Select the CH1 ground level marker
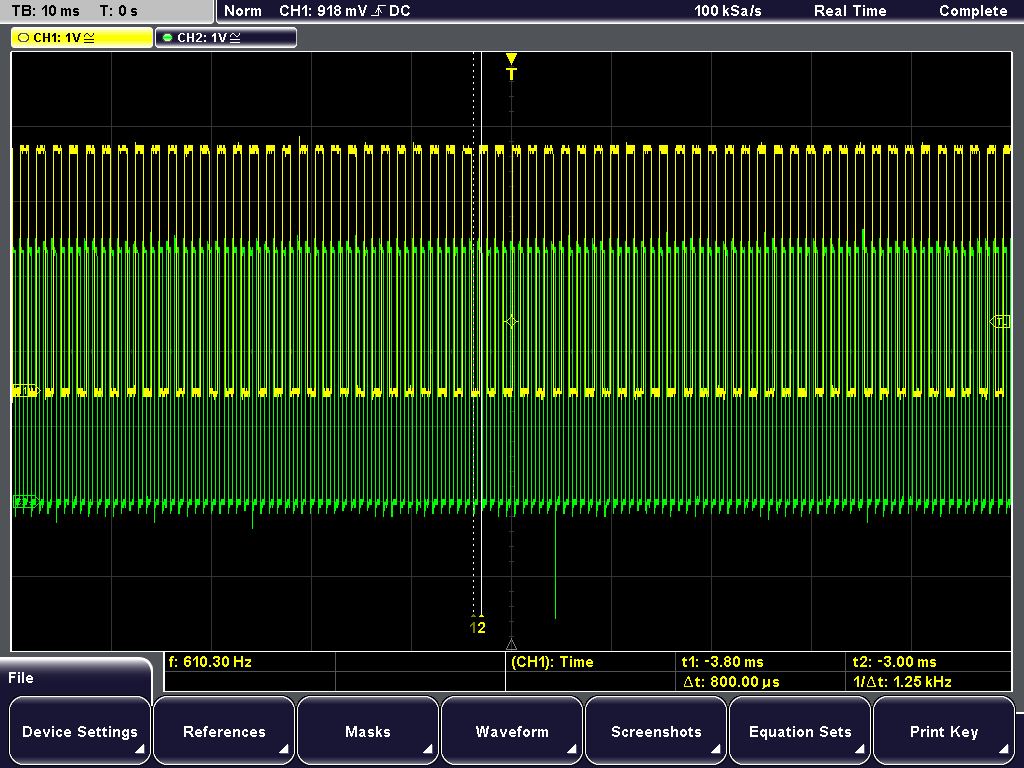The width and height of the screenshot is (1024, 768). [25, 390]
